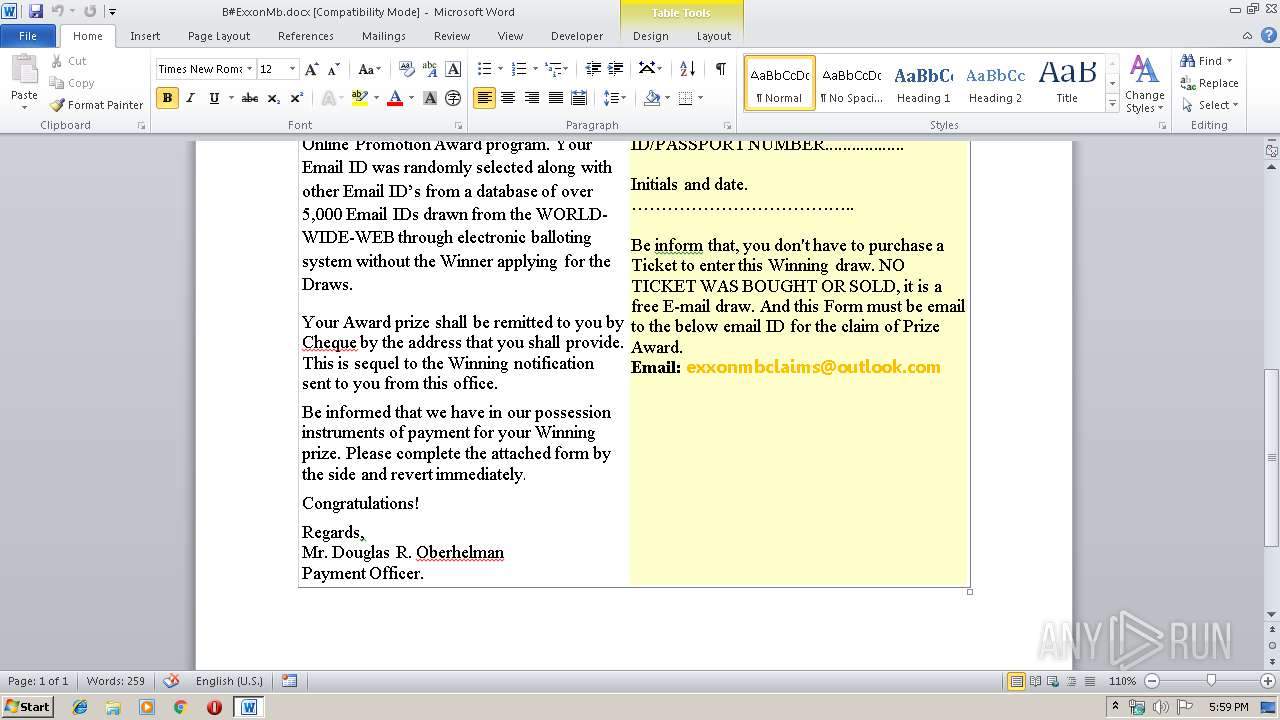Click the Phonetic Guide icon
This screenshot has width=1280, height=720.
point(430,69)
